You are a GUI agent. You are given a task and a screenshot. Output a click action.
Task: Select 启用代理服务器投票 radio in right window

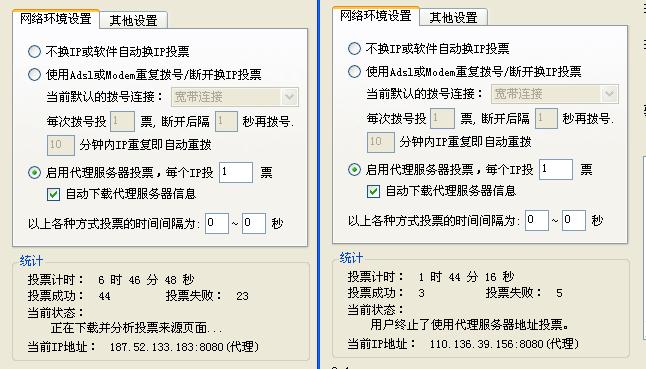point(354,170)
